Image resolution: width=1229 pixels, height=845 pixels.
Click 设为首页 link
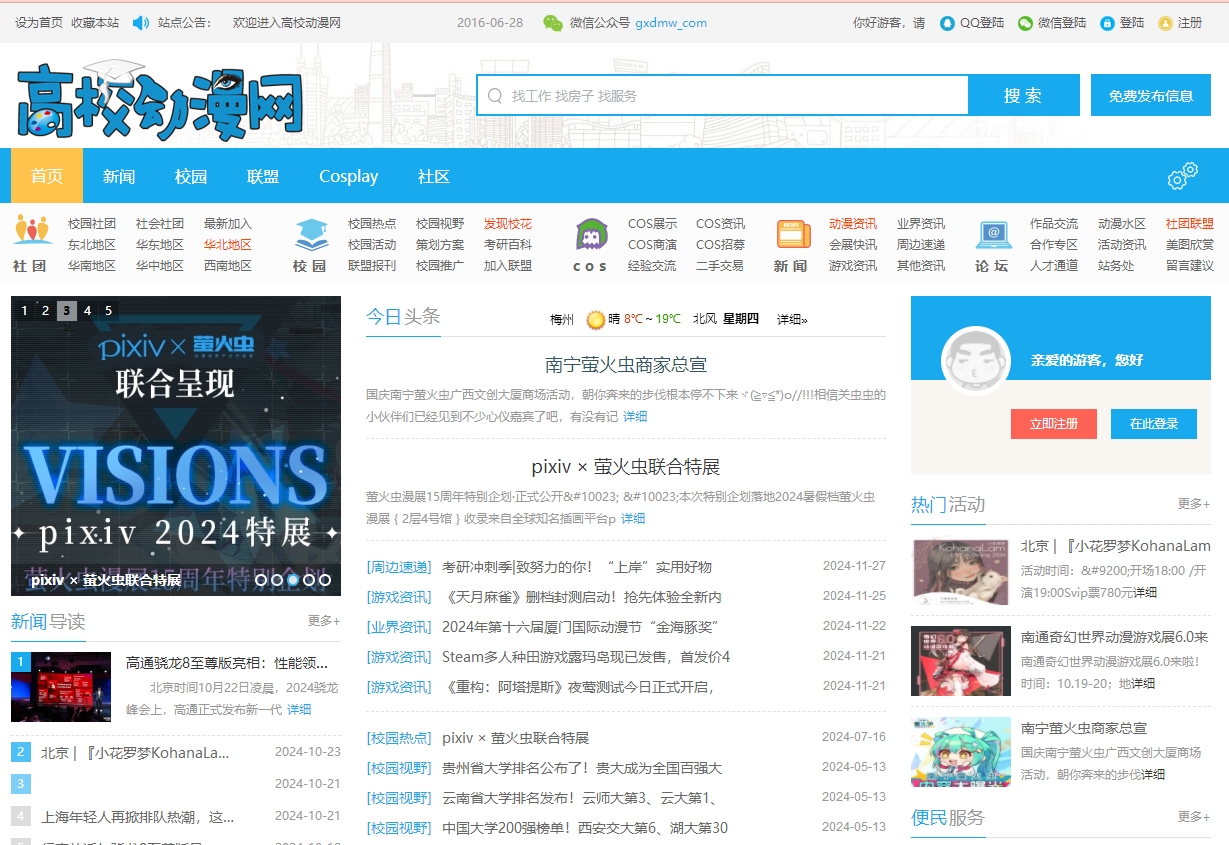[39, 22]
